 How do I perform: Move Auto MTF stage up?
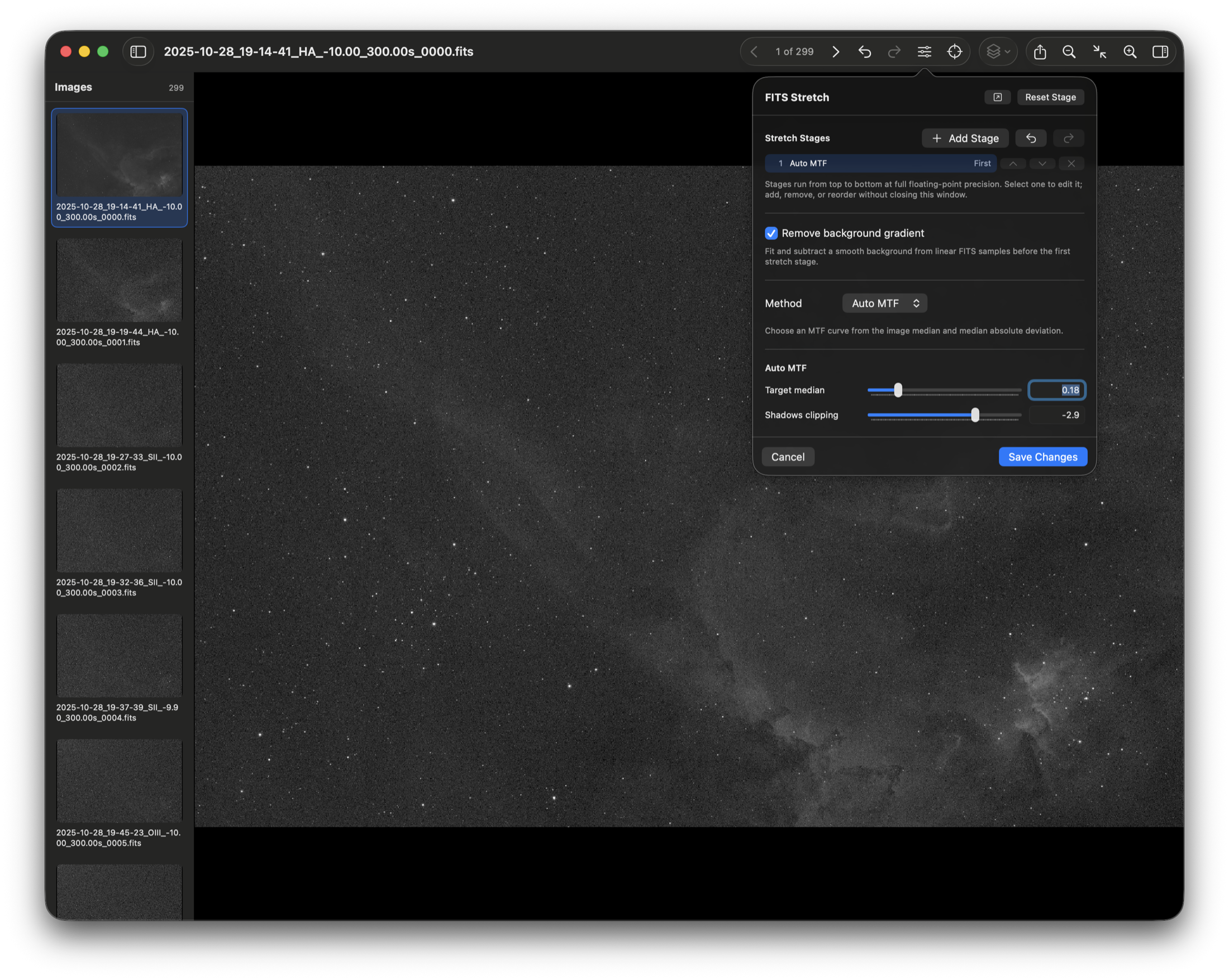tap(1013, 164)
